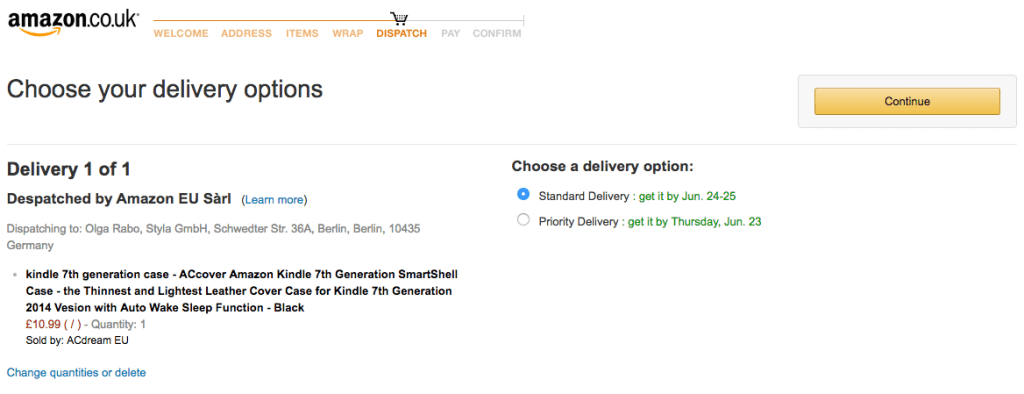The image size is (1024, 394).
Task: Click the amazon.co.uk logo
Action: pos(73,23)
